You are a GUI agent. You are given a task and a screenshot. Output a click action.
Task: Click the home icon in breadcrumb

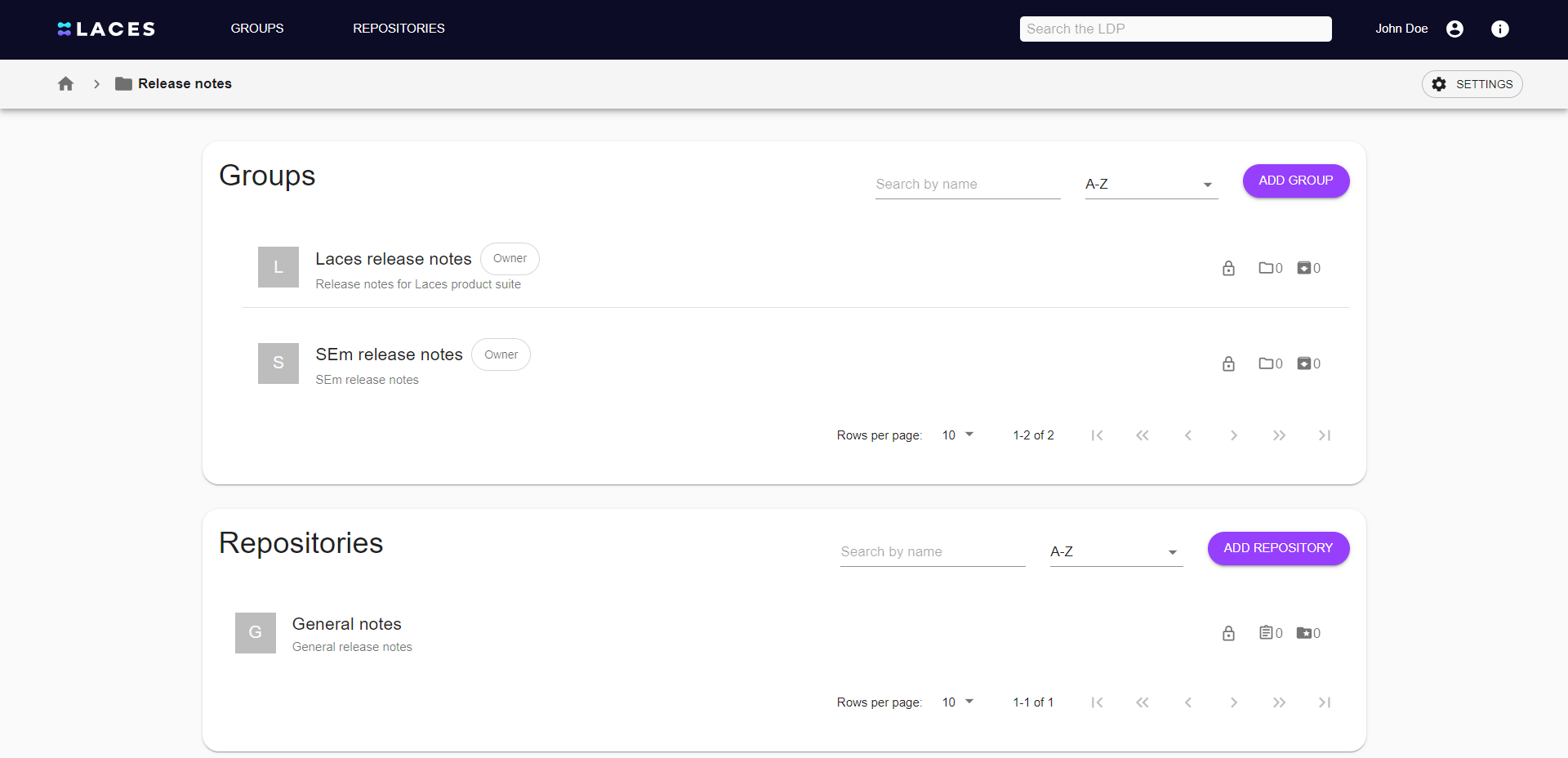66,84
